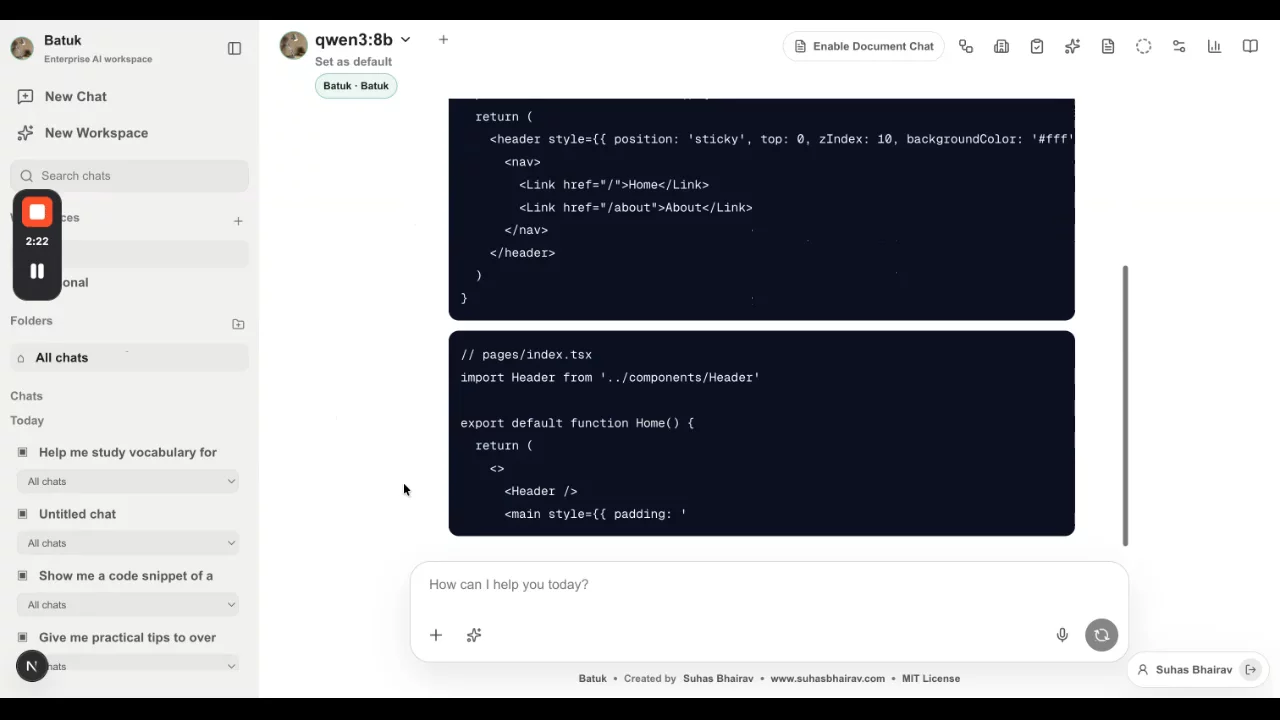1280x720 pixels.
Task: Click the pages/index.tsx code block
Action: (762, 434)
